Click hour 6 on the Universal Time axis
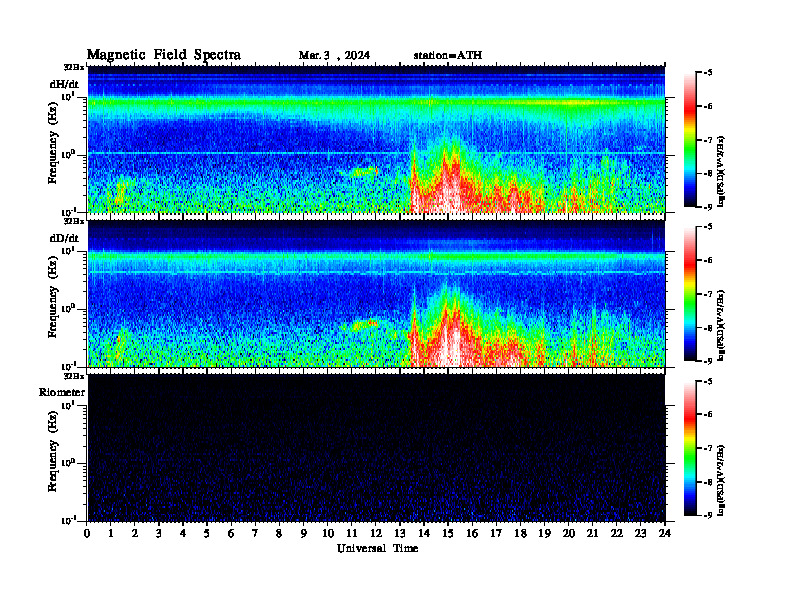 pyautogui.click(x=231, y=533)
